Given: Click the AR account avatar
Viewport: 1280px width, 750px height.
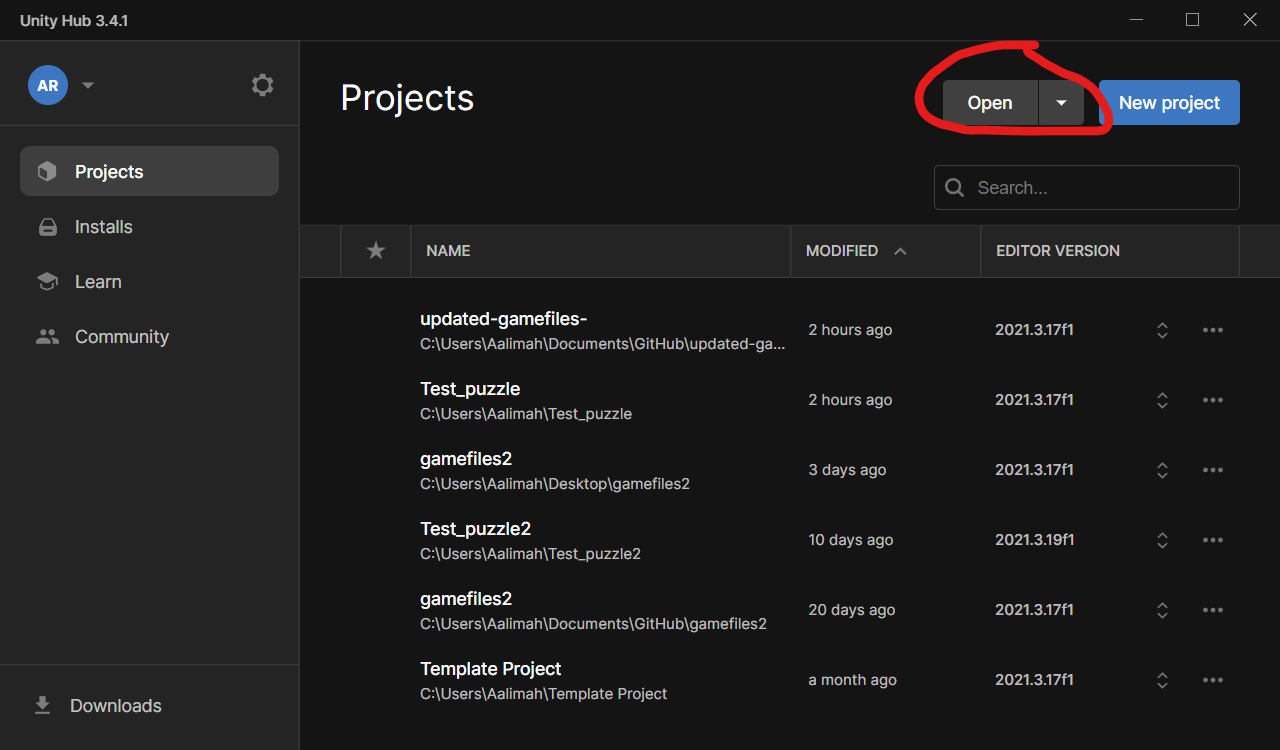Looking at the screenshot, I should pyautogui.click(x=47, y=85).
